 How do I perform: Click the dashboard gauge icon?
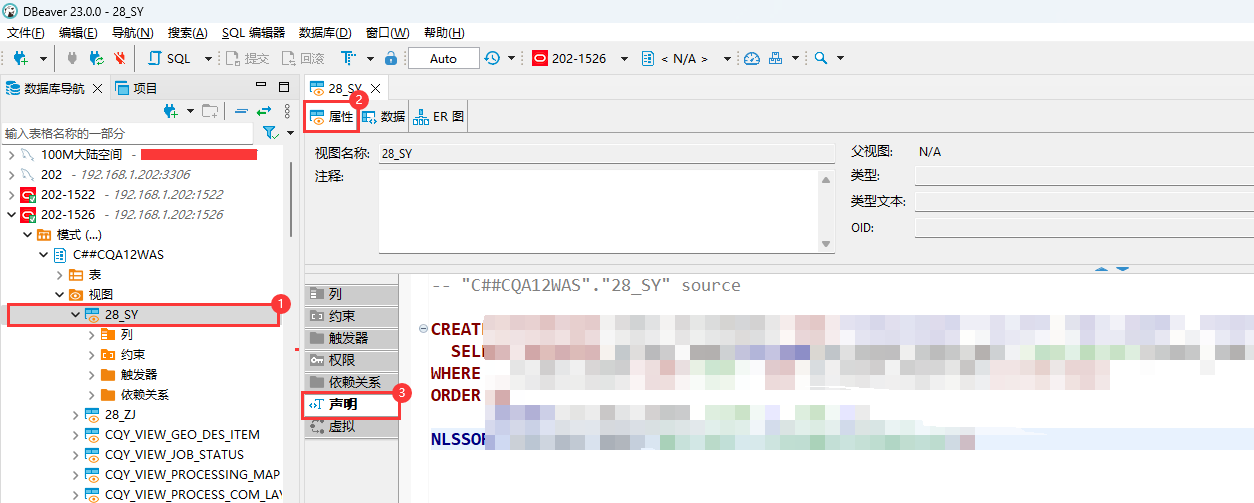[753, 58]
